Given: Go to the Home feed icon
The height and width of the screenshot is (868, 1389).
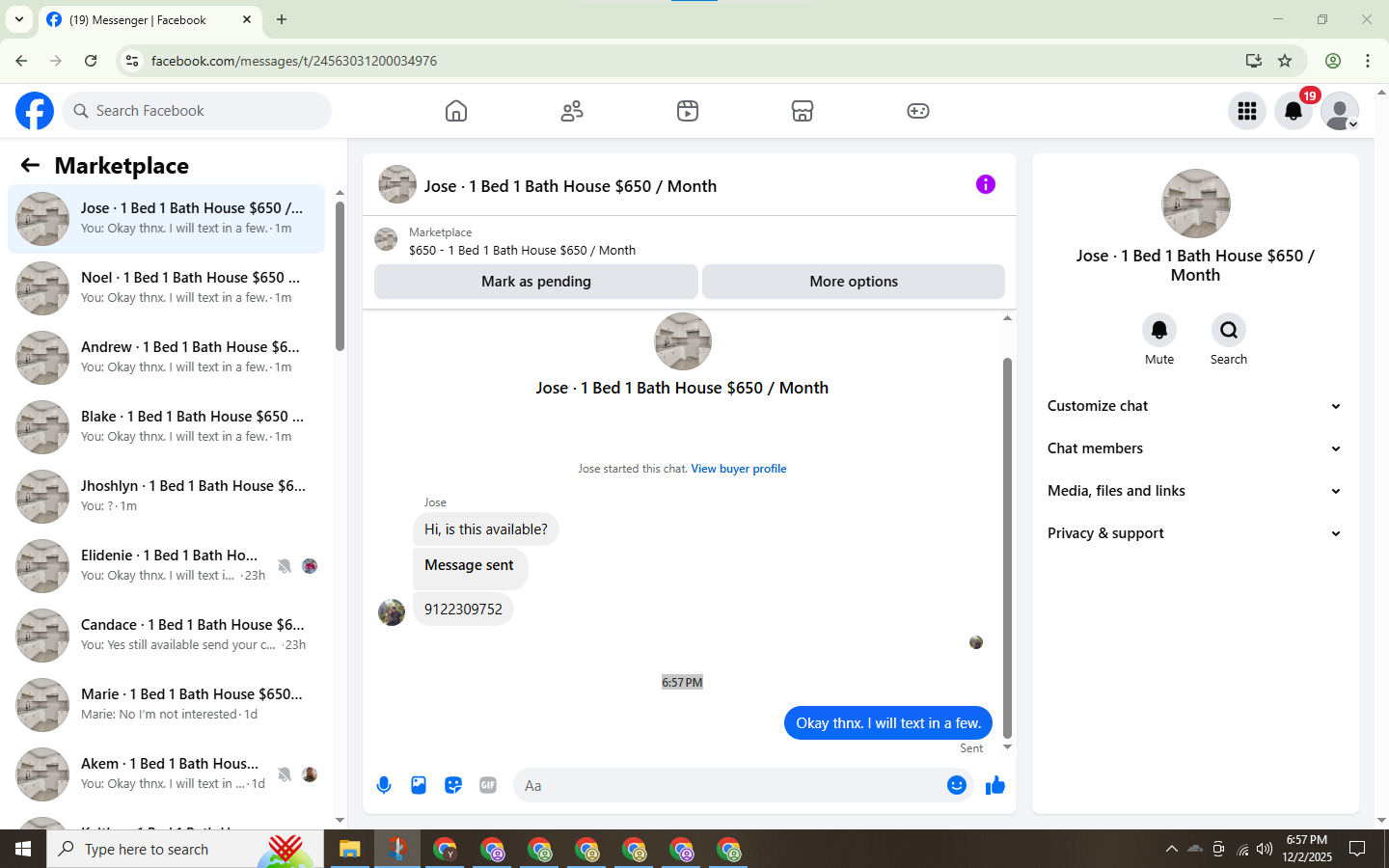Looking at the screenshot, I should coord(456,111).
